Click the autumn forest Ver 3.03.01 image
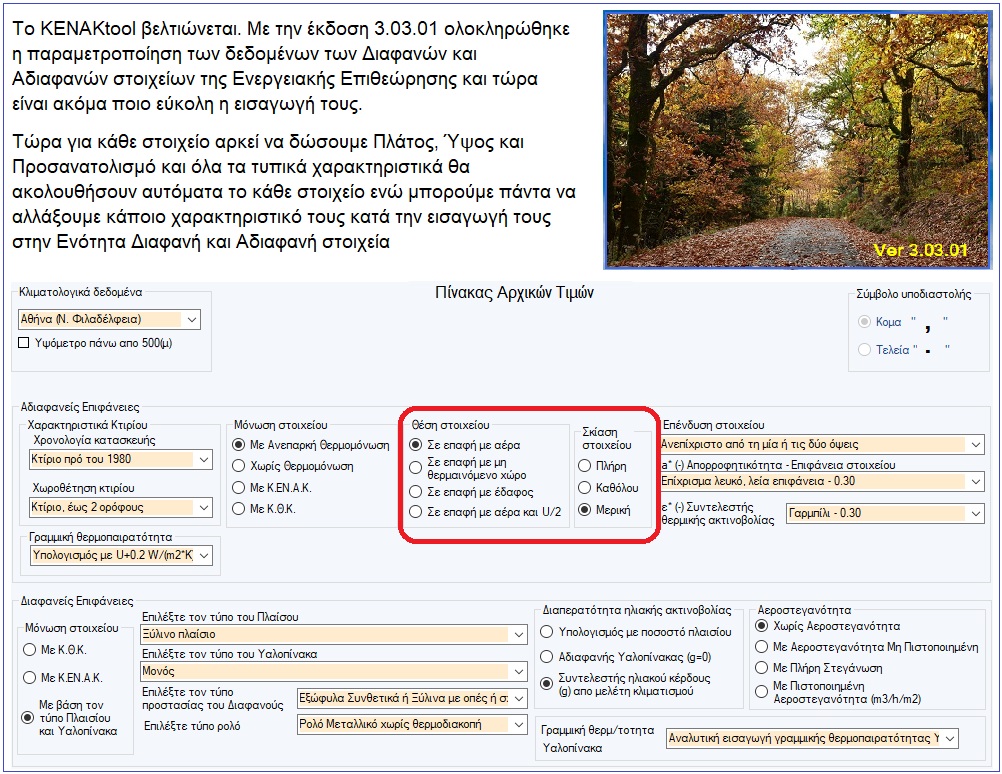 tap(798, 139)
